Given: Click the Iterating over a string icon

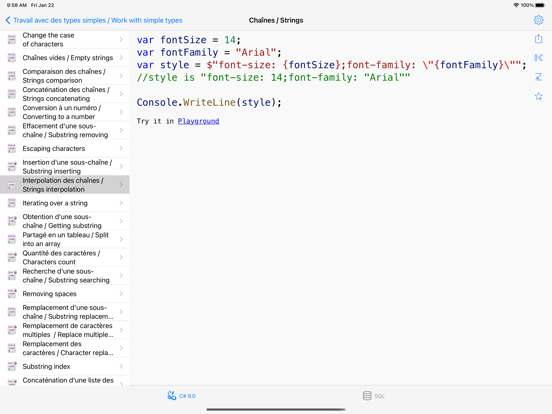Looking at the screenshot, I should point(12,203).
